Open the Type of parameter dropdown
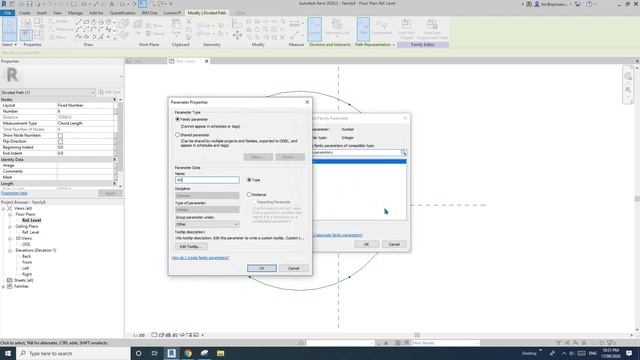This screenshot has width=640, height=360. click(207, 209)
